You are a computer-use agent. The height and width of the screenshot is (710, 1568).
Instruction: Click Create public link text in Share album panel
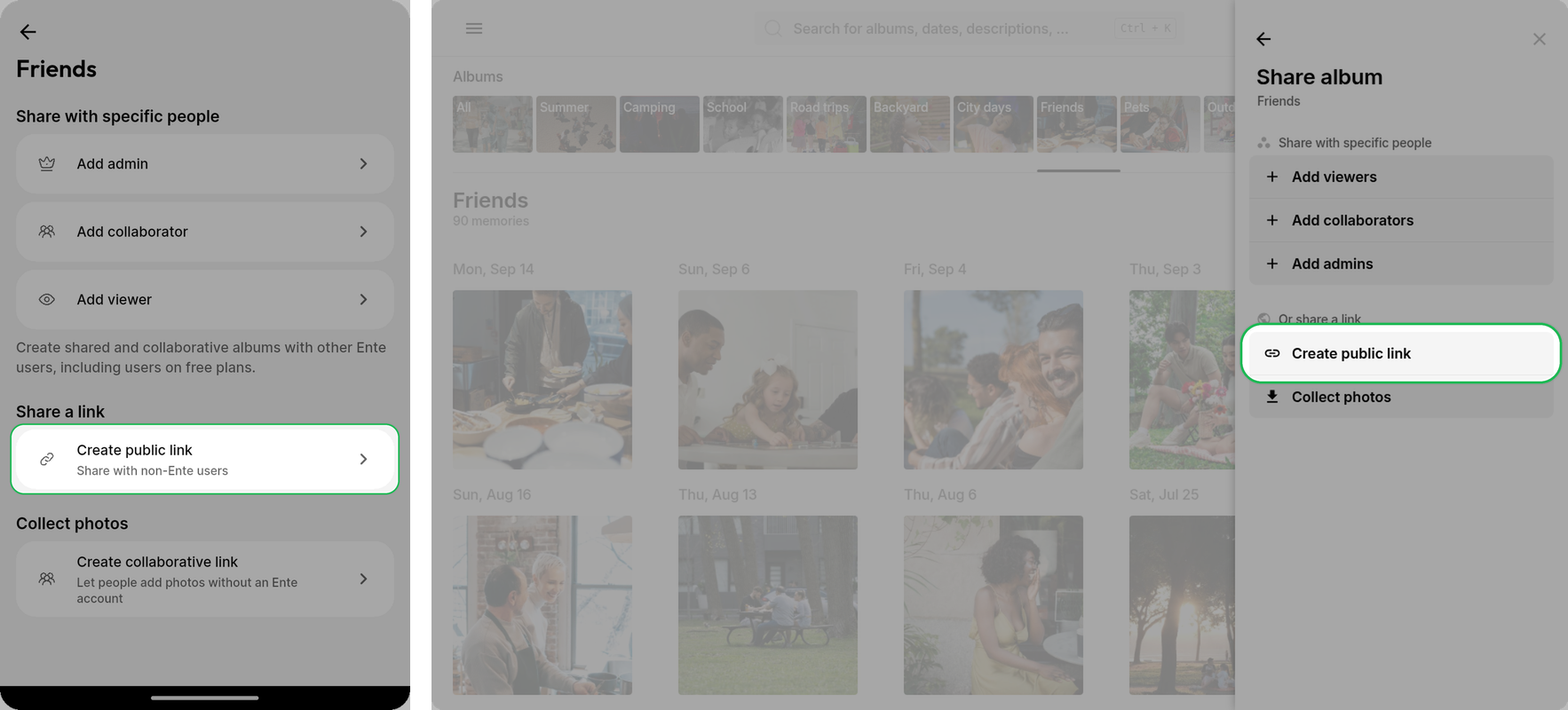click(x=1350, y=353)
